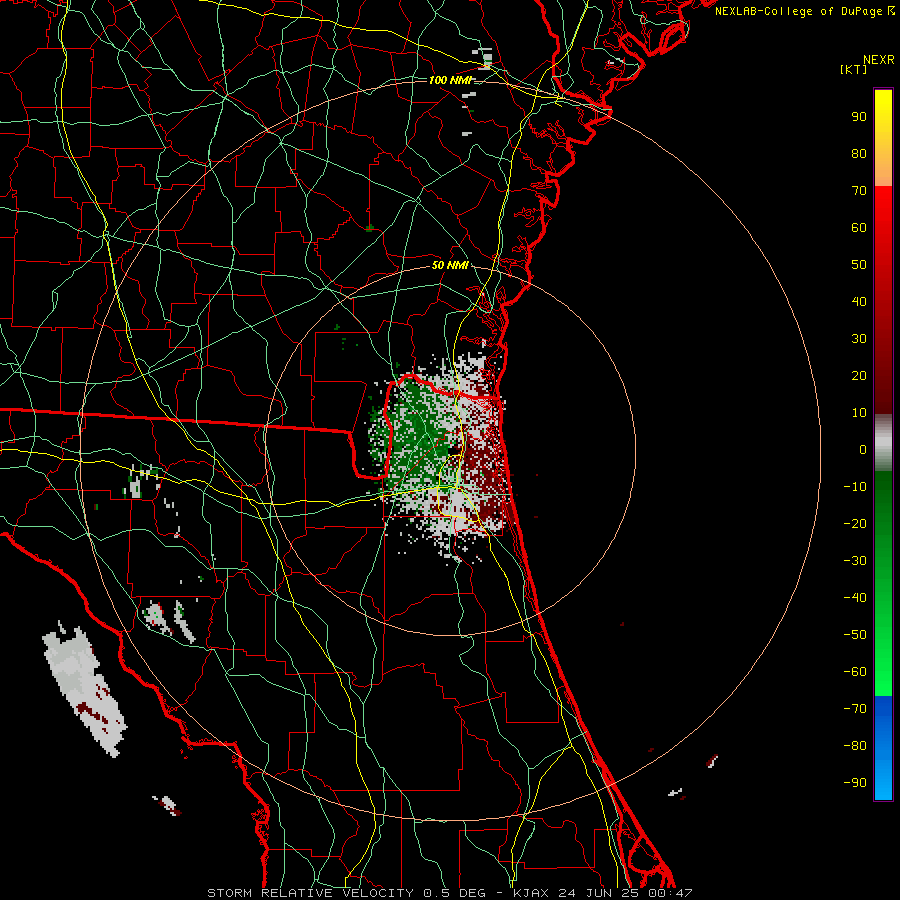Screen dimensions: 900x900
Task: Click the 90 value on velocity scale
Action: click(x=859, y=117)
